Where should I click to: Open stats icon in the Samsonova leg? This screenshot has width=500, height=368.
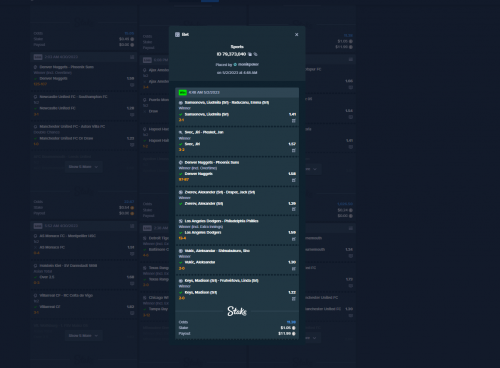pos(294,121)
